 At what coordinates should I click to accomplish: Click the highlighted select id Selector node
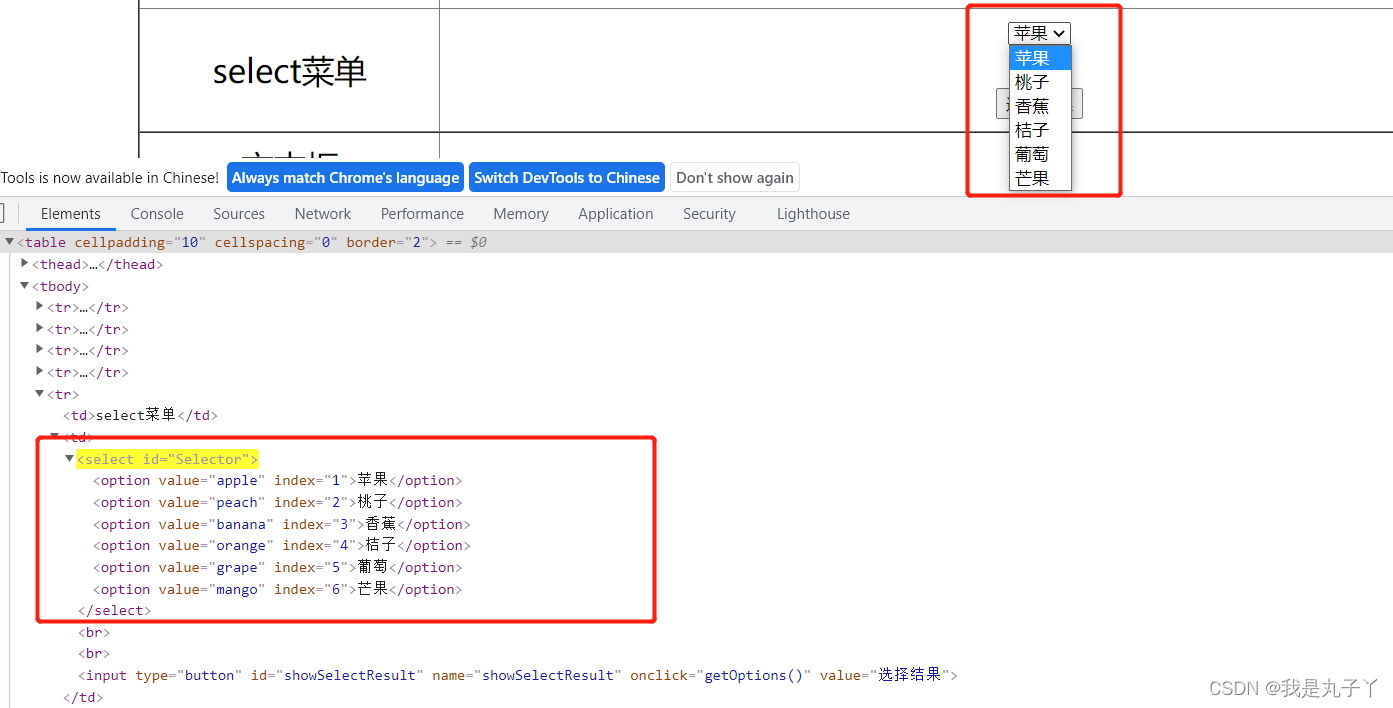tap(166, 458)
